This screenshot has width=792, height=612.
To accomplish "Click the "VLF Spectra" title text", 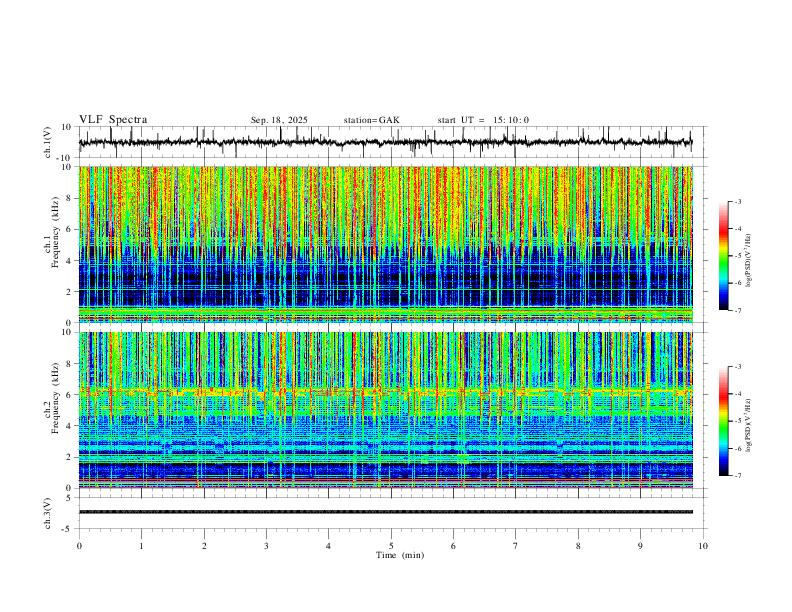I will coord(113,120).
